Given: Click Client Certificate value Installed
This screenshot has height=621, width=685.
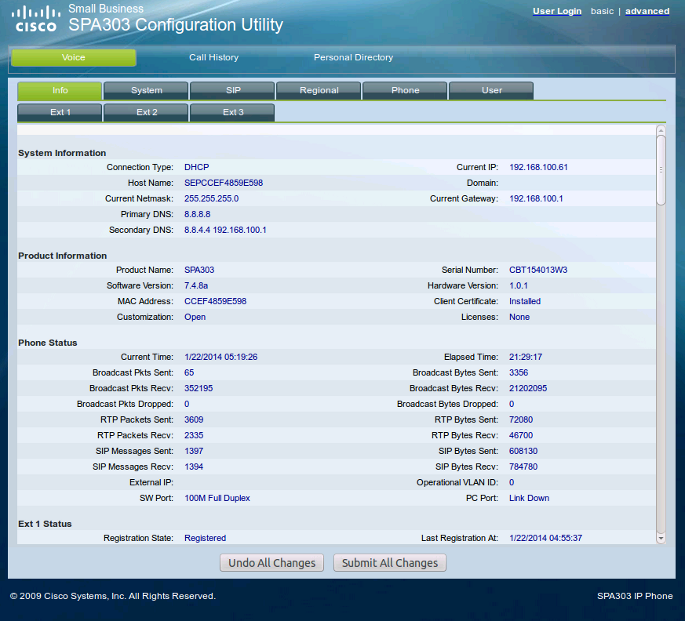Looking at the screenshot, I should pyautogui.click(x=525, y=301).
